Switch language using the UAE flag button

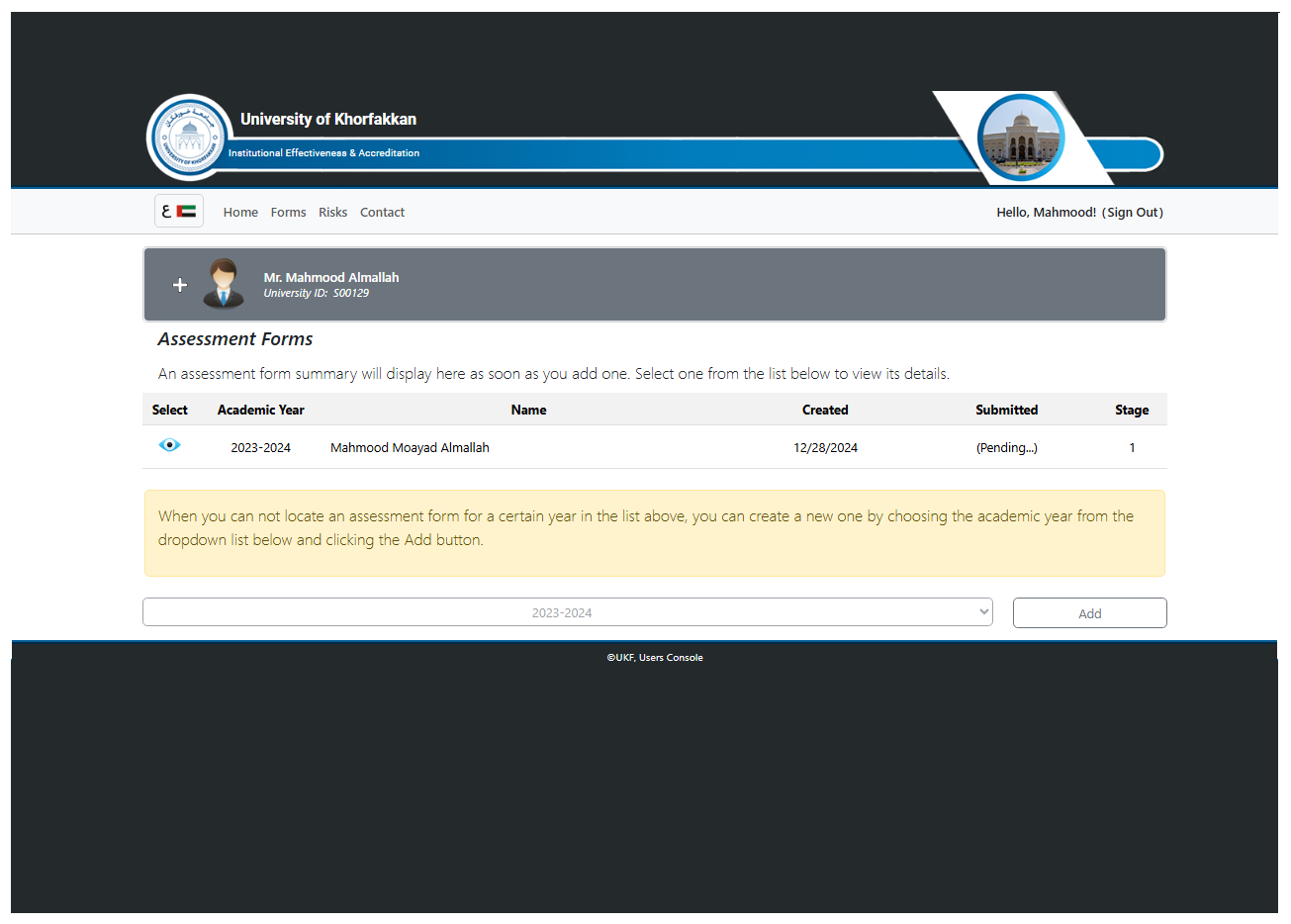[179, 212]
